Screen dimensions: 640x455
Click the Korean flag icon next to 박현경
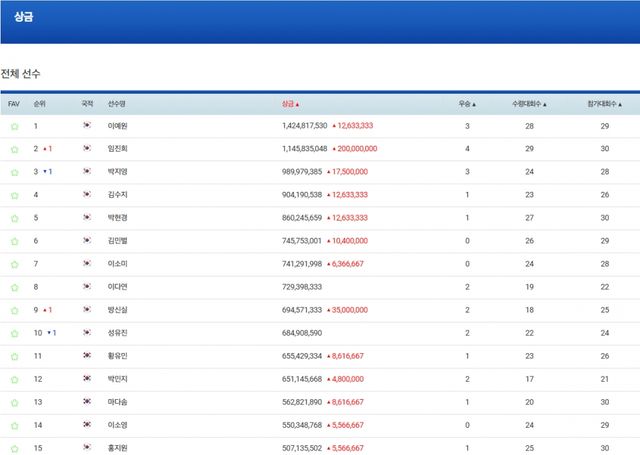click(x=87, y=218)
